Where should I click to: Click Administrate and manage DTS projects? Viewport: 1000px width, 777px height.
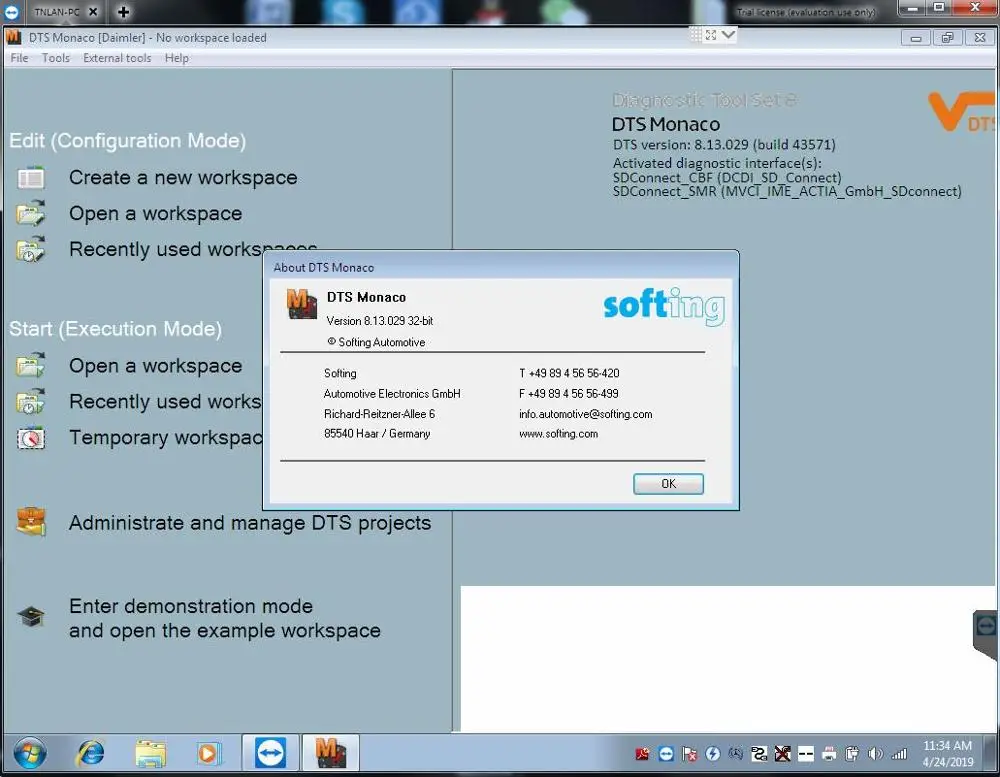250,522
